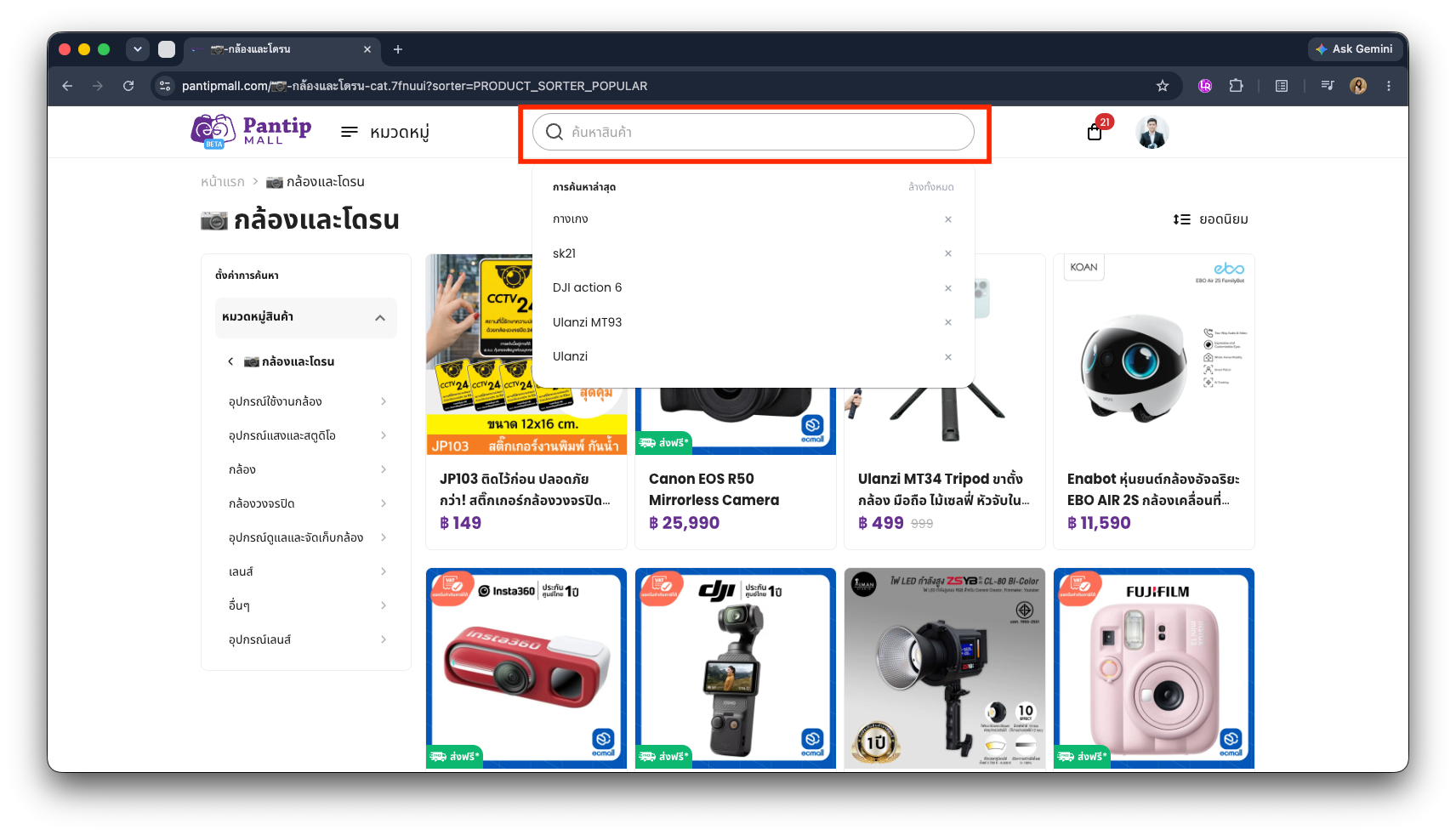The width and height of the screenshot is (1456, 835).
Task: Open Ulanzi MT34 Tripod product title
Action: click(944, 490)
